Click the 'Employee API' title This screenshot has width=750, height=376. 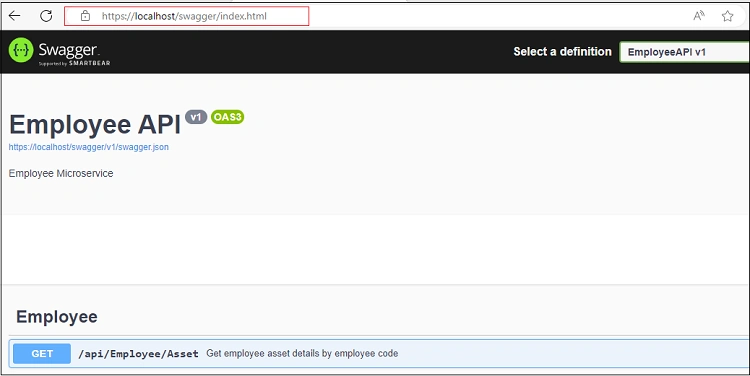pyautogui.click(x=95, y=124)
